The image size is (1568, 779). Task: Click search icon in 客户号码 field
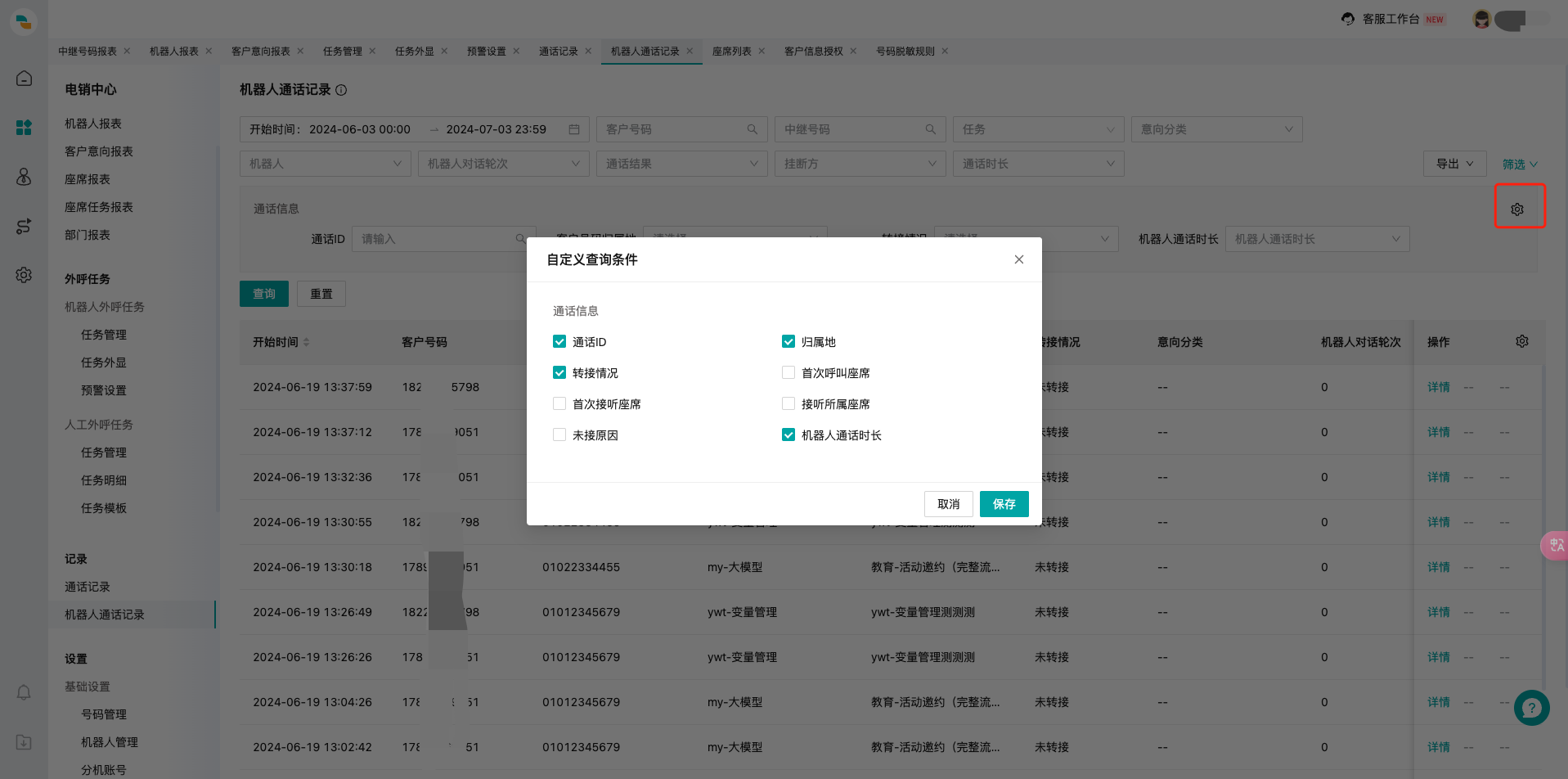[x=753, y=129]
